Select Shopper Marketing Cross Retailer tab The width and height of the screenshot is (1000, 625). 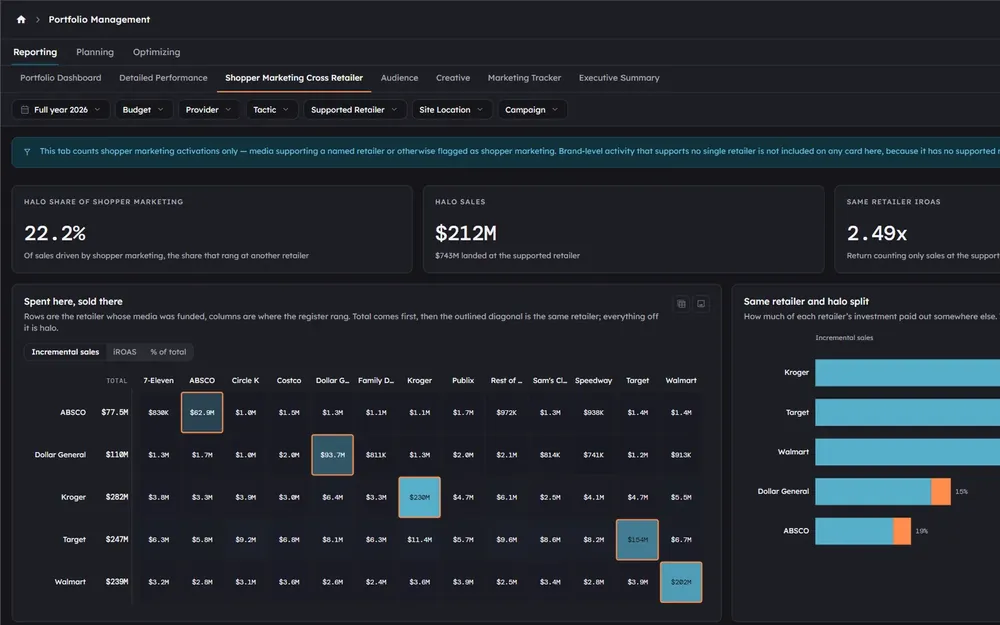tap(294, 78)
